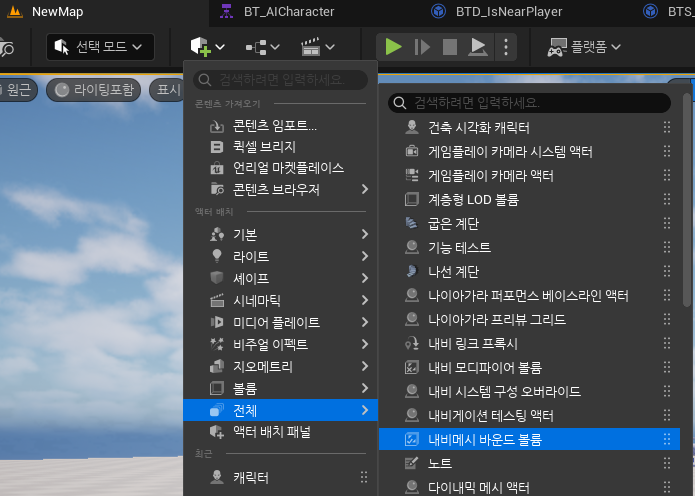Select the 기능 테스트 list label
This screenshot has height=496, width=695.
click(x=459, y=247)
